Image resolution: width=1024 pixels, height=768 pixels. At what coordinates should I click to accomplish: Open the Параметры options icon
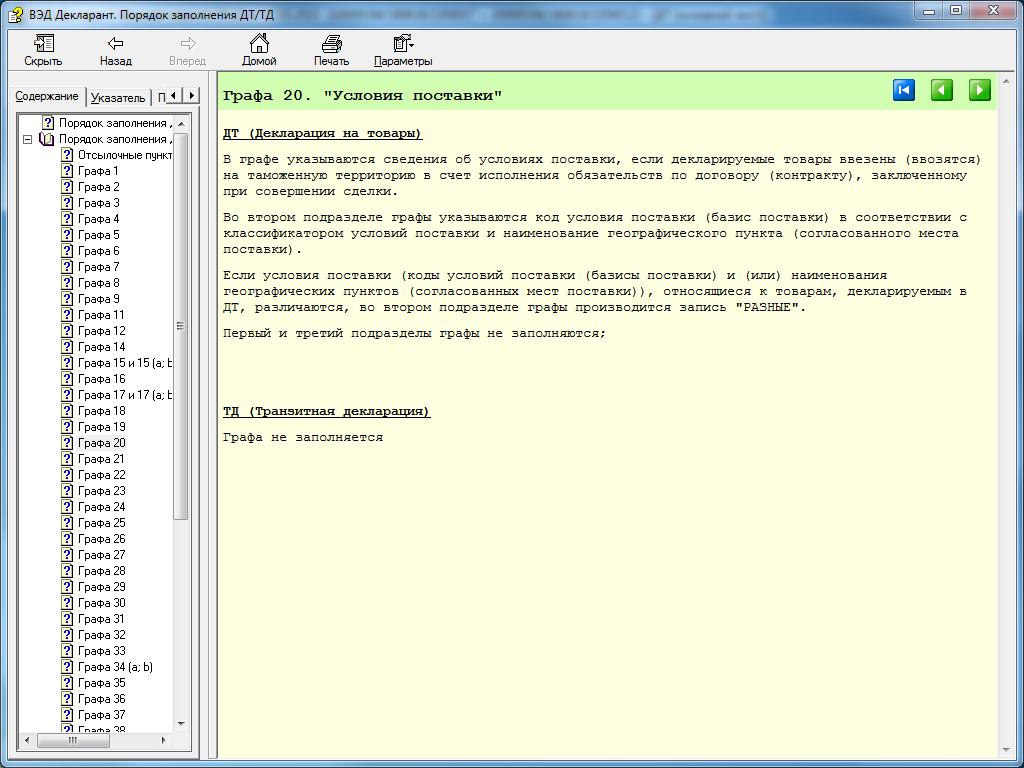[403, 44]
